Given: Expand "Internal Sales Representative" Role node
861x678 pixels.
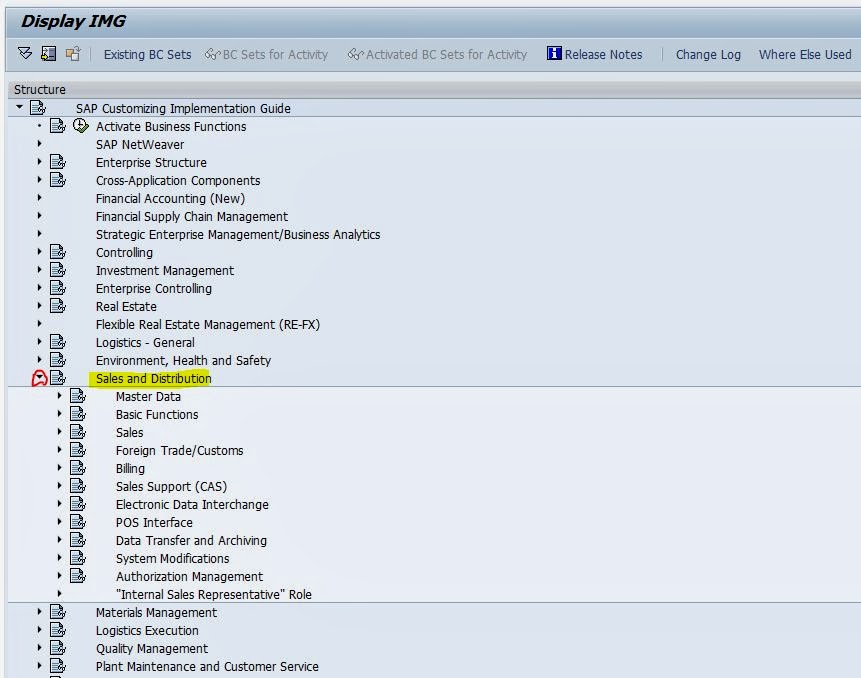Looking at the screenshot, I should [x=59, y=594].
